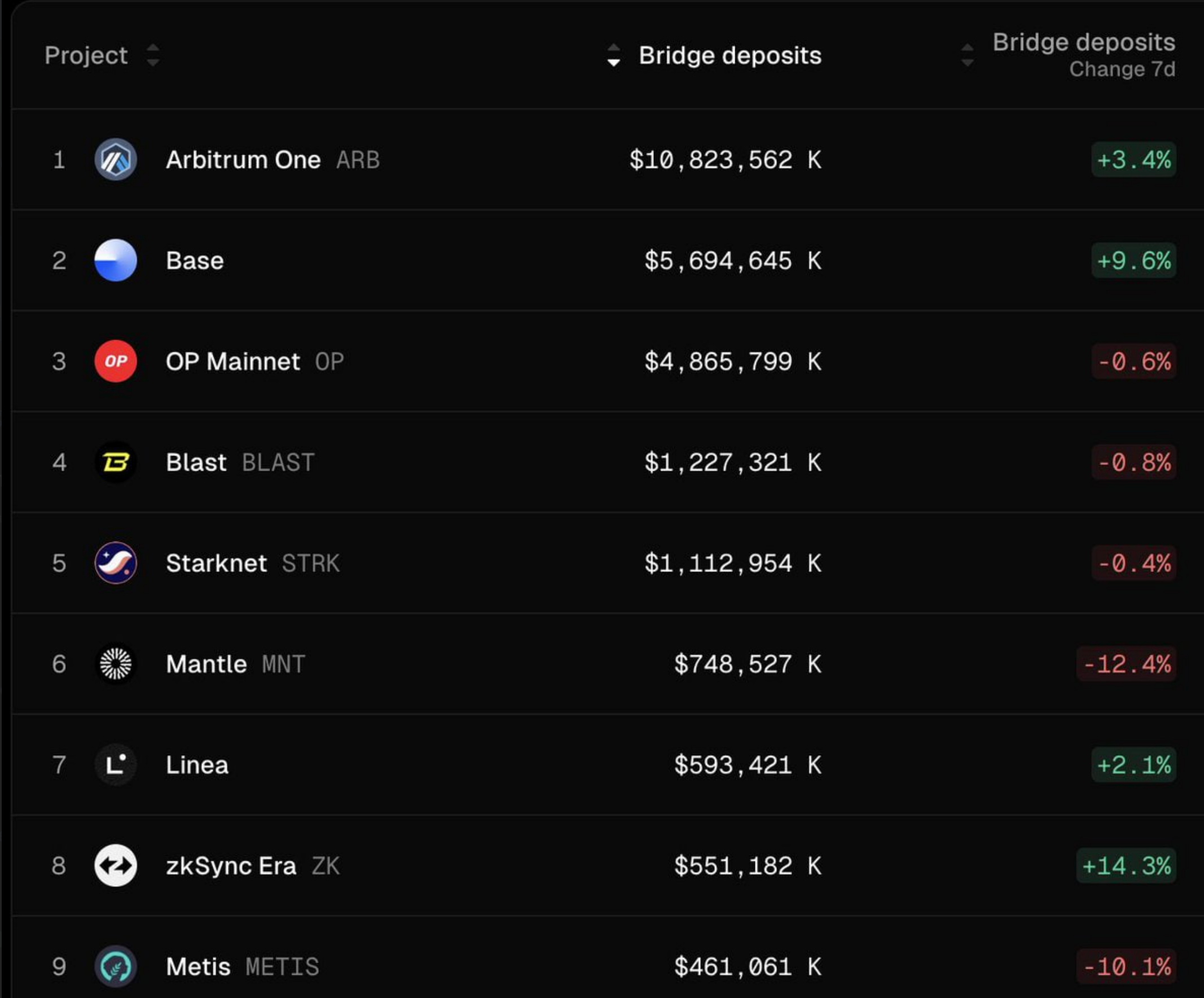
Task: Click the zkSync Era logo icon
Action: (x=115, y=865)
